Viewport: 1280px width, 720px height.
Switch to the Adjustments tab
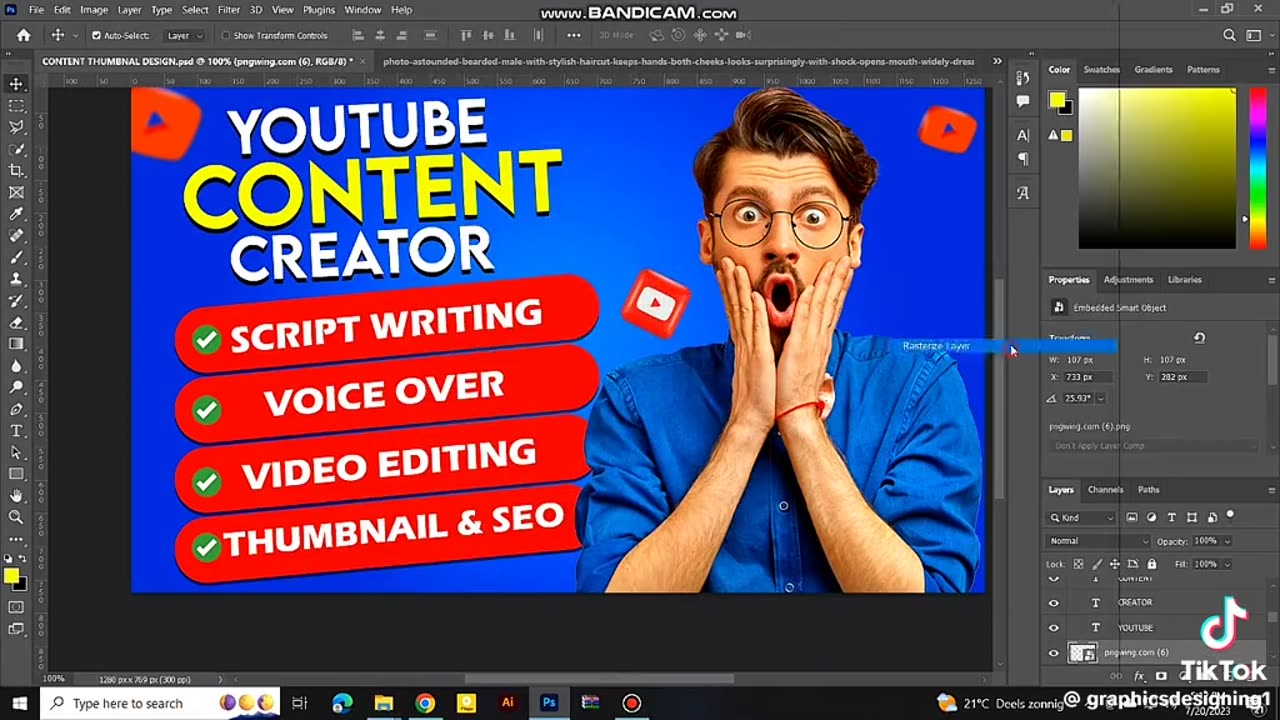point(1128,280)
